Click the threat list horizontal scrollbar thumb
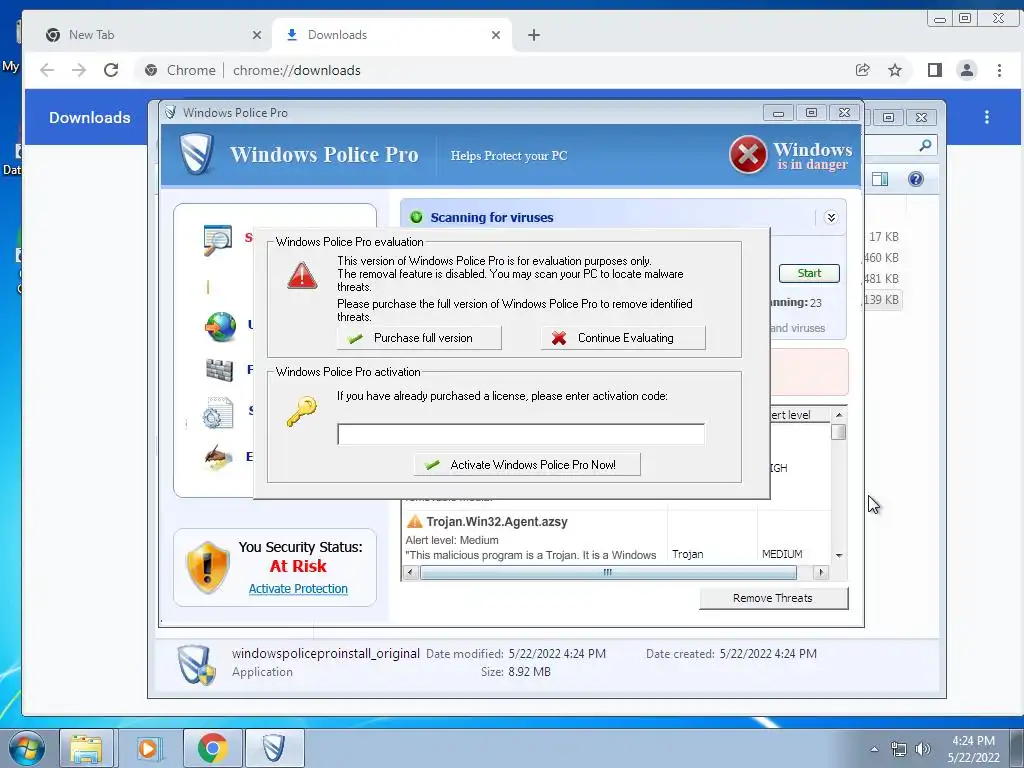Image resolution: width=1024 pixels, height=768 pixels. pos(608,573)
